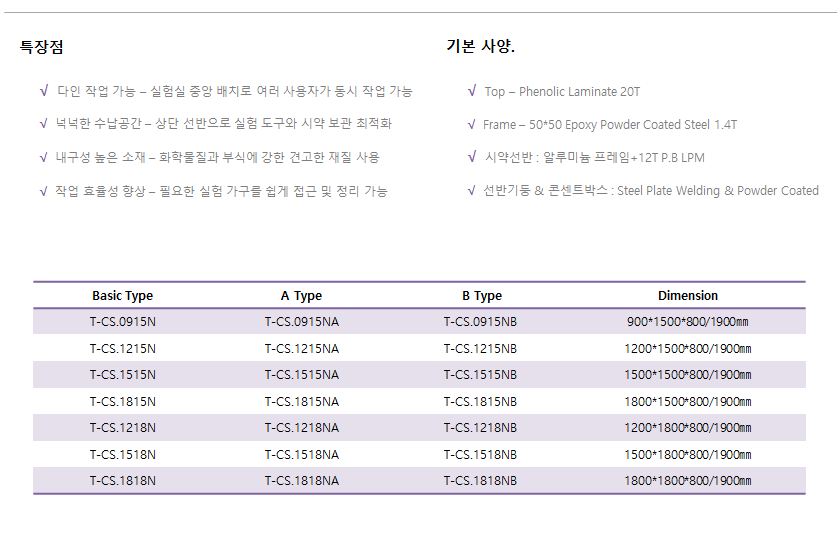
Task: Click the Dimension column header
Action: (x=688, y=296)
